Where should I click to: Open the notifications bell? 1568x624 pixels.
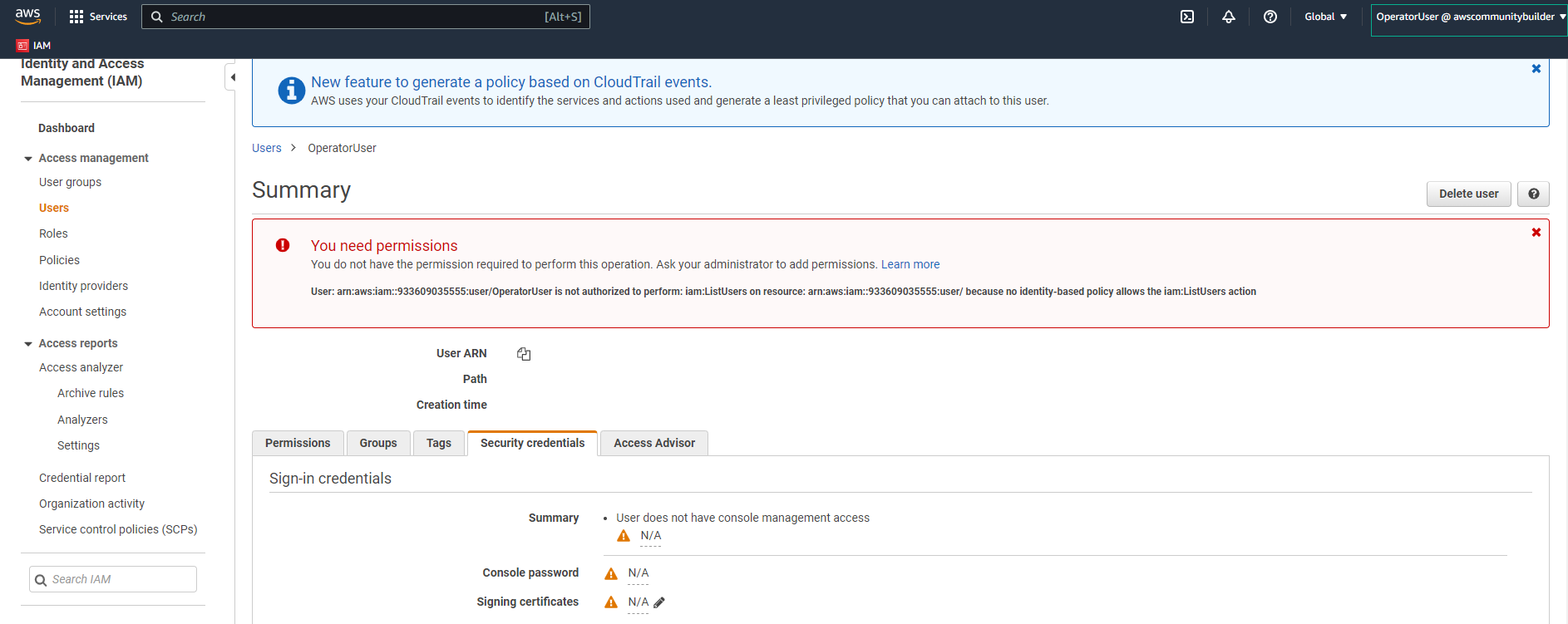click(1229, 17)
